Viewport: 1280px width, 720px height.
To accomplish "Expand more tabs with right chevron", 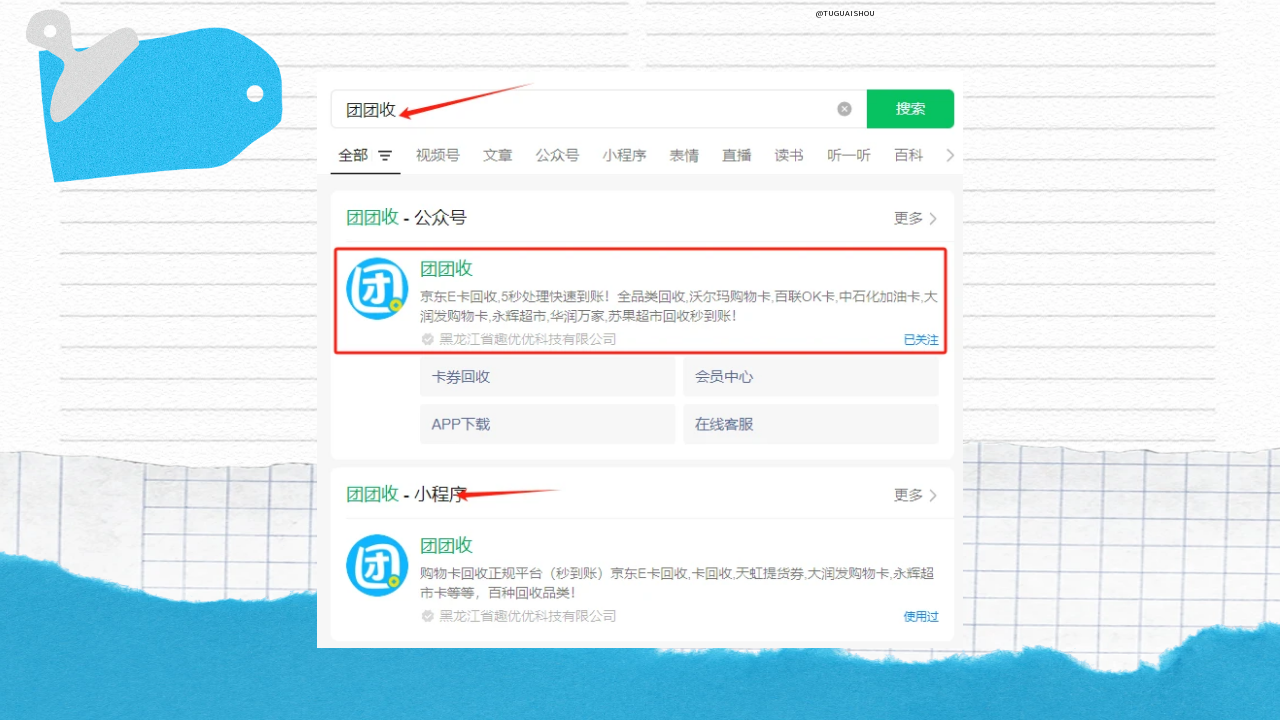I will [950, 156].
